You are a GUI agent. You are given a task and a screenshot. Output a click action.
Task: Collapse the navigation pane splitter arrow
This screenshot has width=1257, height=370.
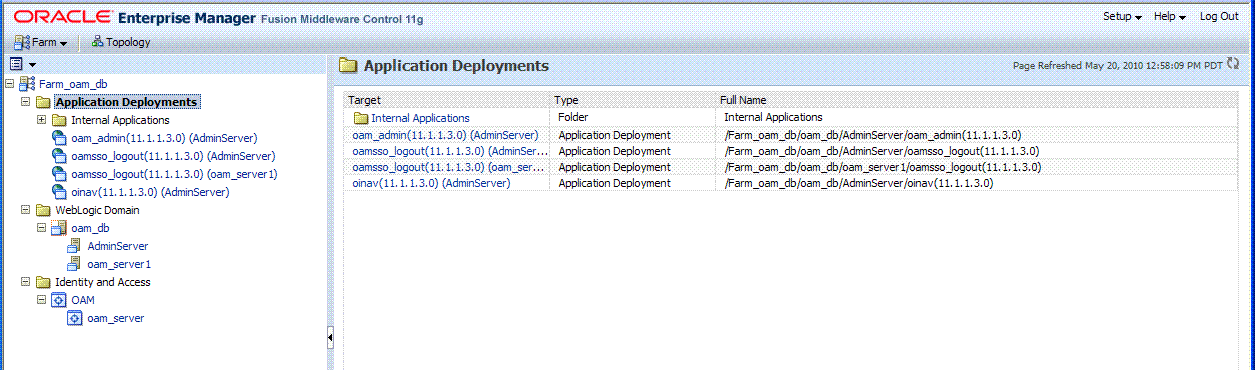tap(330, 339)
